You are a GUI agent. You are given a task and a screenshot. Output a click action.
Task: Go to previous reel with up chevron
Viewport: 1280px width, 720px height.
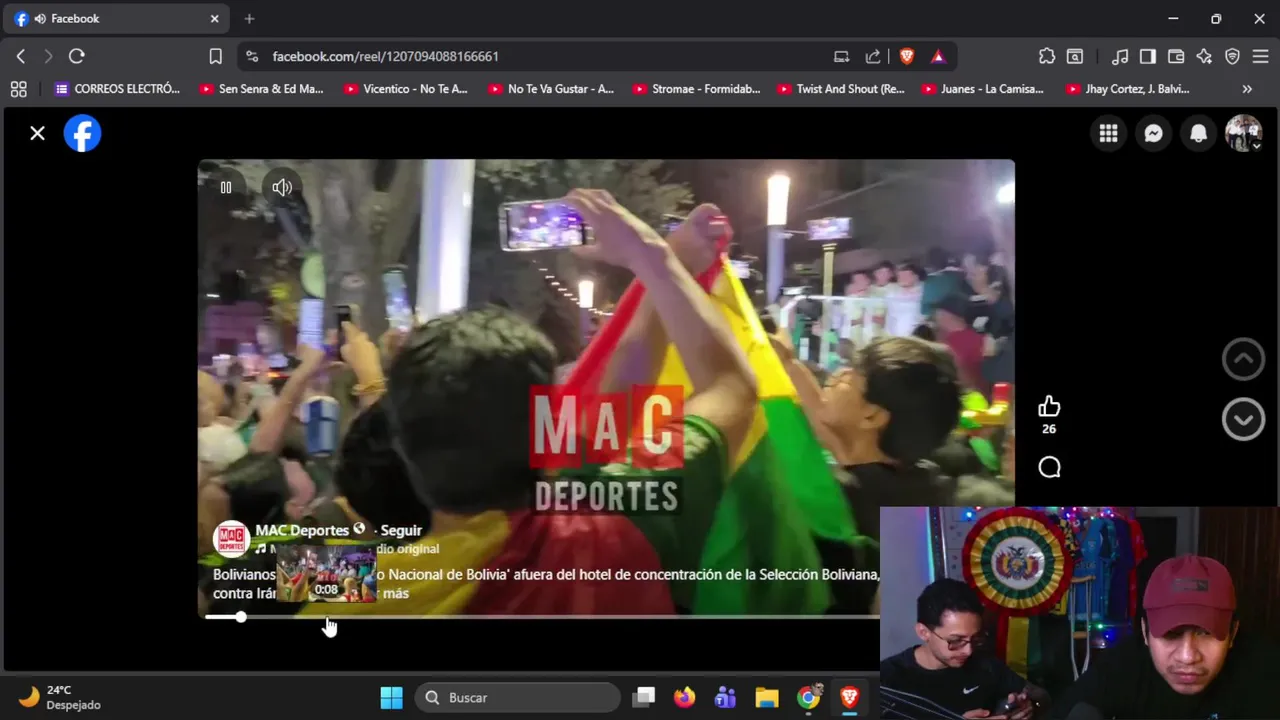[x=1243, y=359]
